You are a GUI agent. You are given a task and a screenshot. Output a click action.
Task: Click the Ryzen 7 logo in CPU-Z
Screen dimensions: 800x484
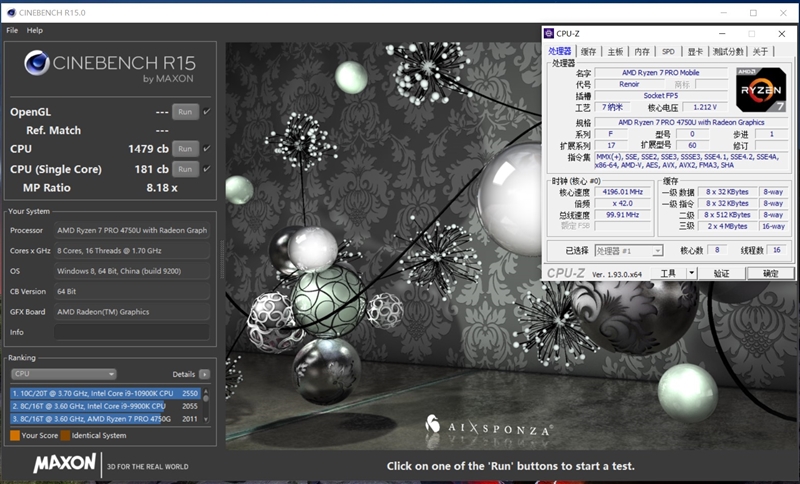coord(761,90)
